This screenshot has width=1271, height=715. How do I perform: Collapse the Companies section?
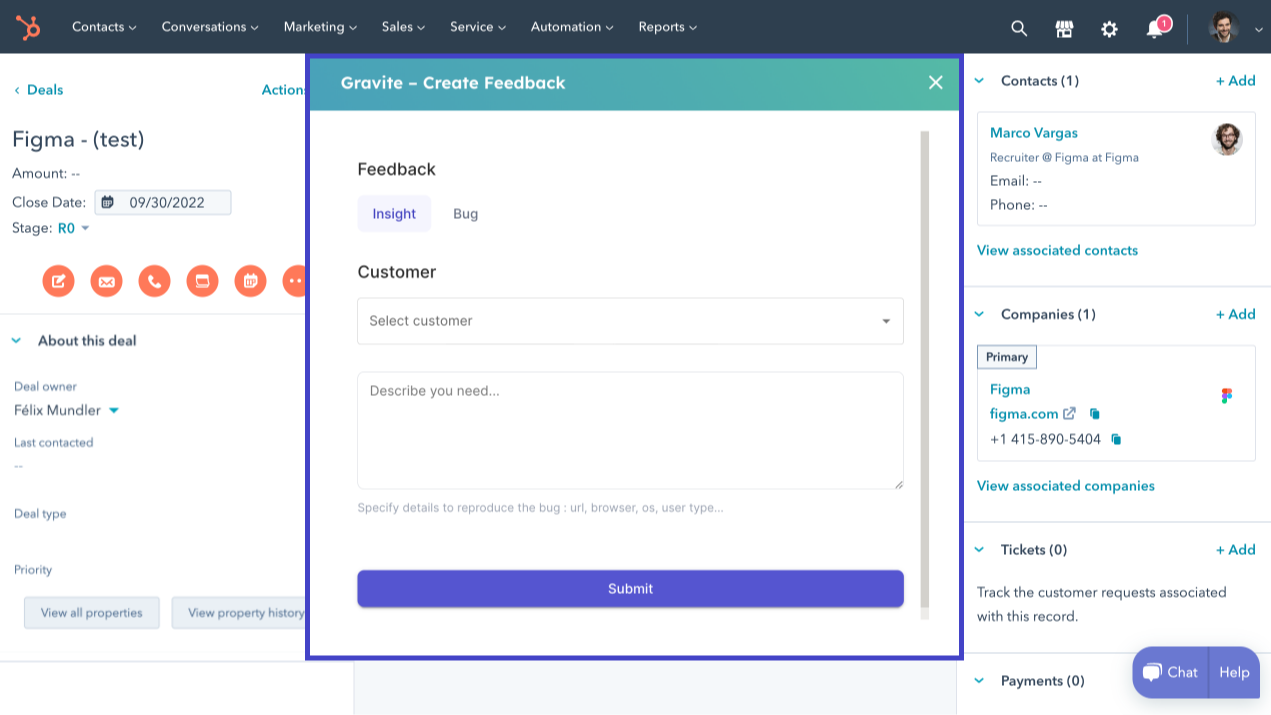pos(979,314)
